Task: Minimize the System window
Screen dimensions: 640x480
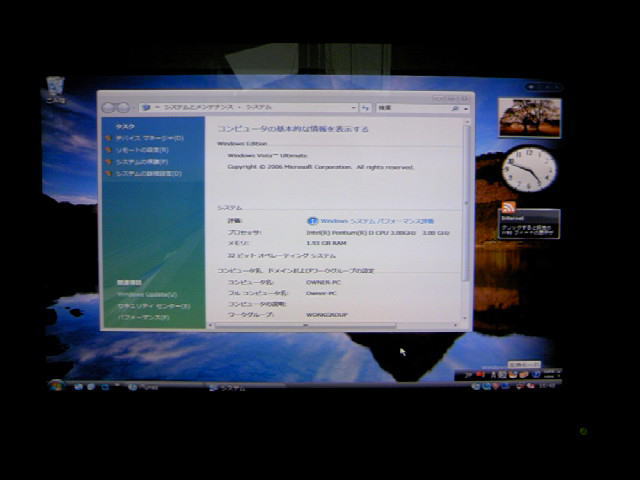Action: [438, 98]
